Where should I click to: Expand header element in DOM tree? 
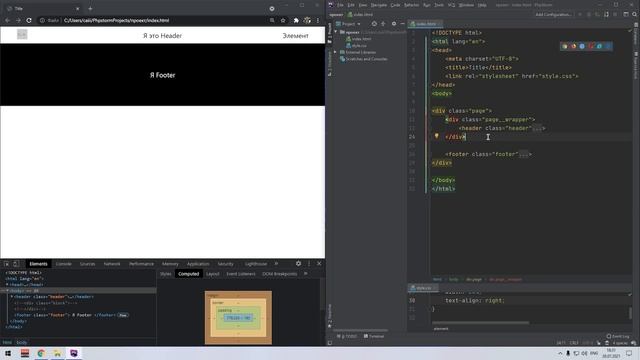tap(12, 297)
